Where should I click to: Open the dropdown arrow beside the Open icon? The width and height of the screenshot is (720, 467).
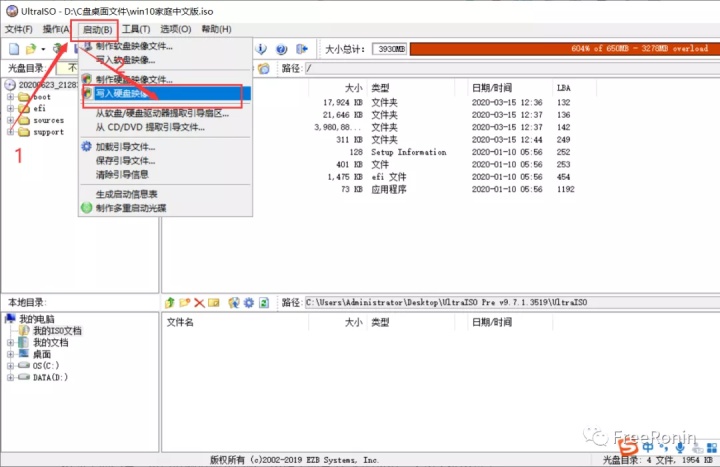[43, 49]
